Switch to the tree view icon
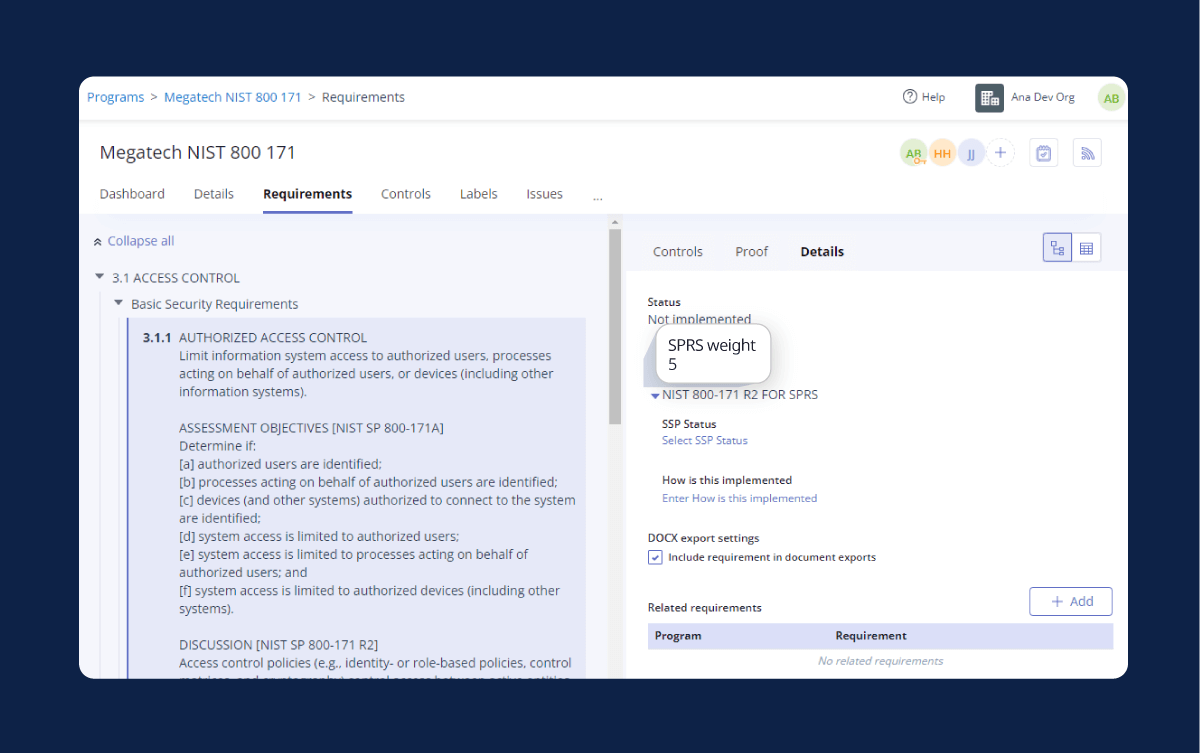Viewport: 1200px width, 753px height. point(1057,248)
